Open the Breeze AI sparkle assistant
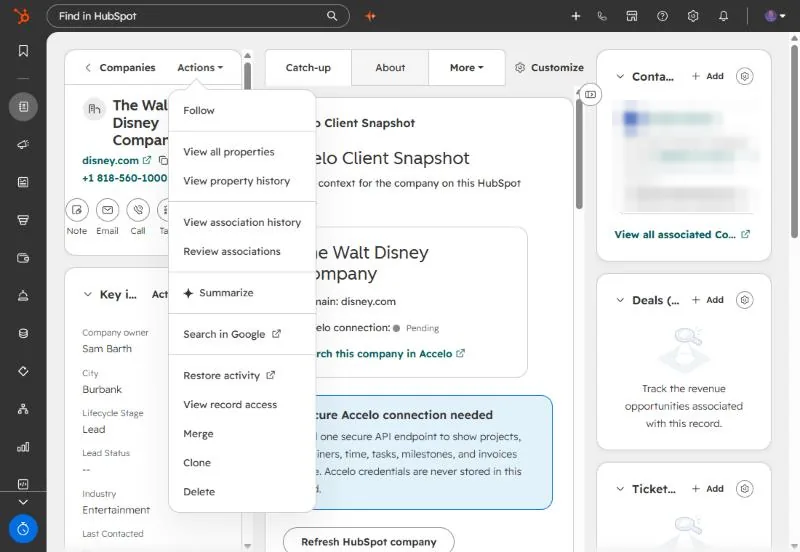The width and height of the screenshot is (800, 552). pos(370,16)
